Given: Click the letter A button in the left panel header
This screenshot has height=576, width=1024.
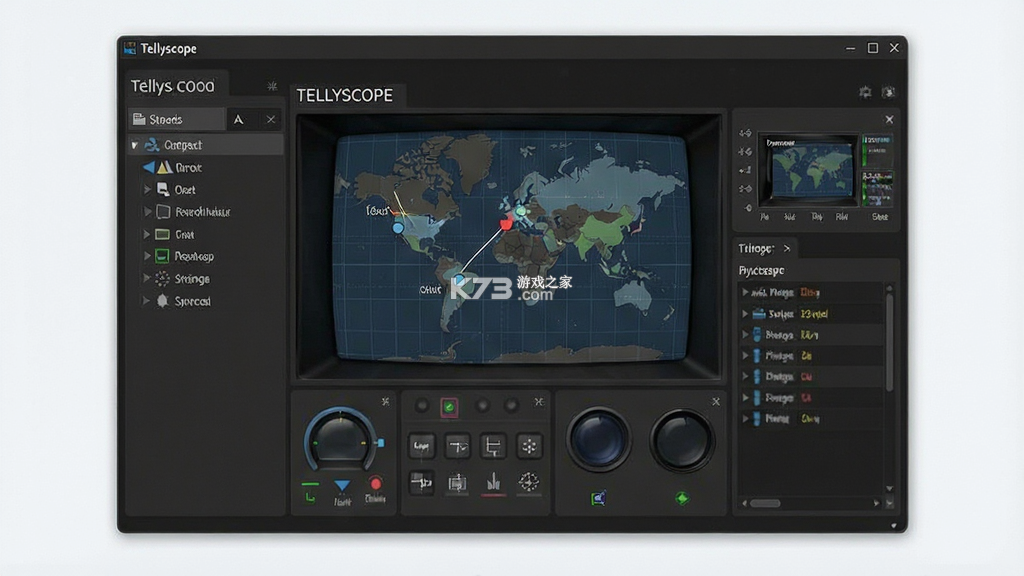Looking at the screenshot, I should (x=238, y=120).
